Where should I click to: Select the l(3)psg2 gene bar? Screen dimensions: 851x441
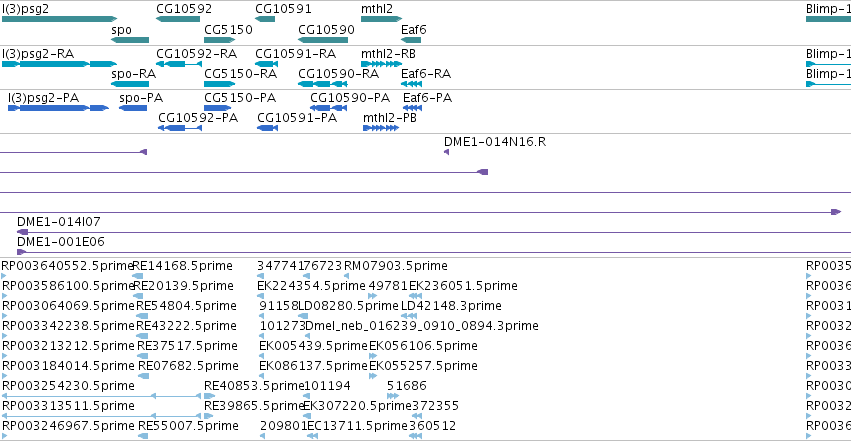59,19
